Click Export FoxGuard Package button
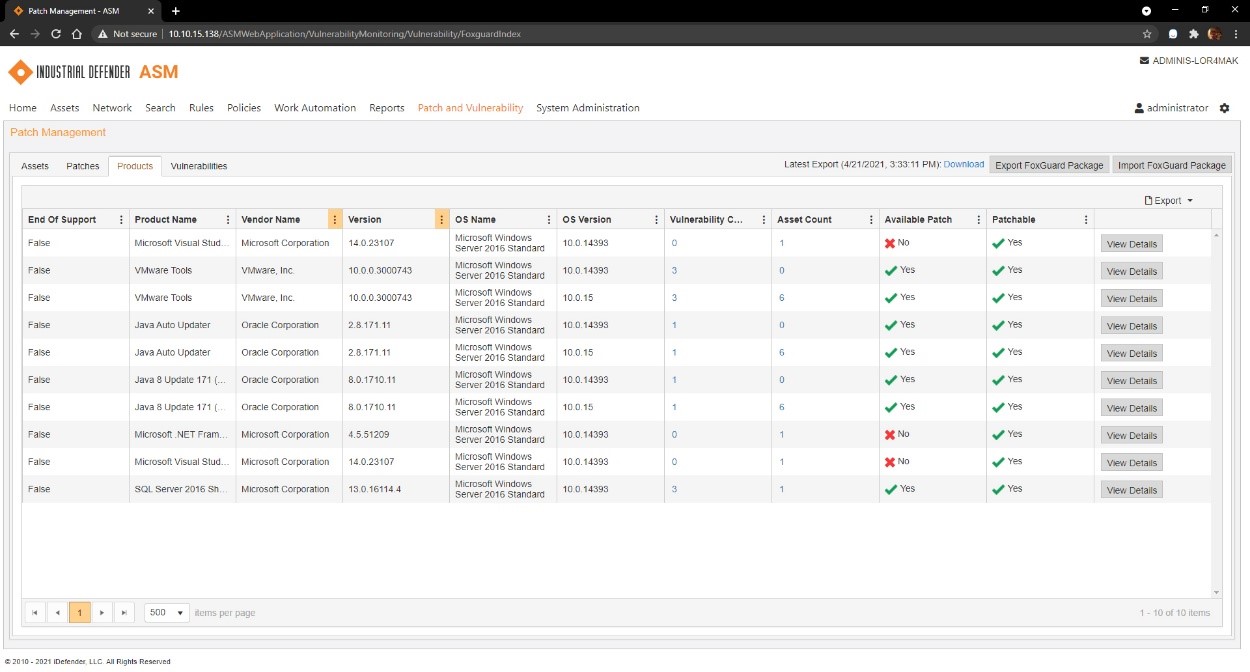Viewport: 1250px width, 672px height. [x=1049, y=165]
